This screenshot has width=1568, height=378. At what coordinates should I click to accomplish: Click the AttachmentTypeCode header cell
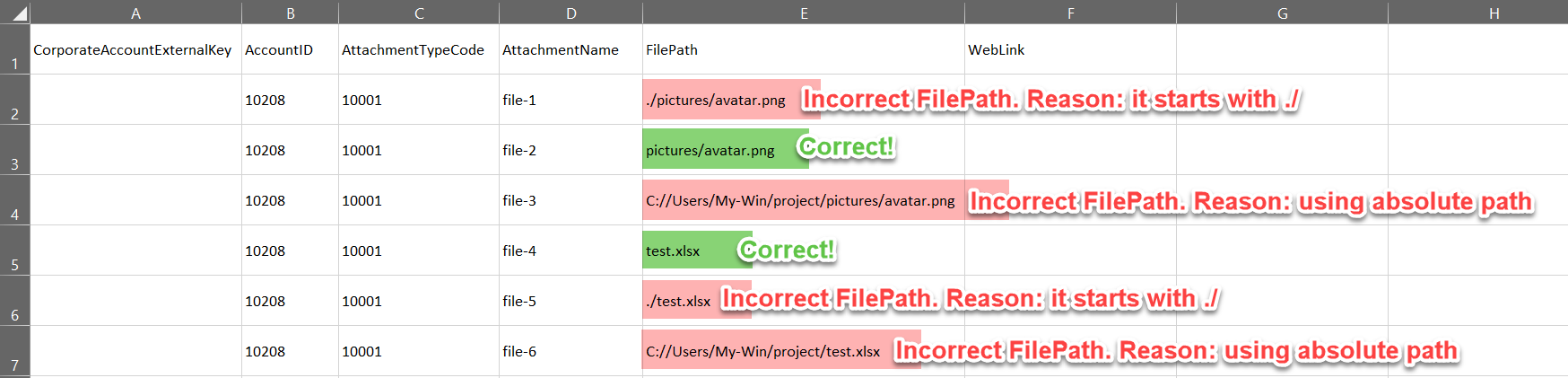coord(418,49)
